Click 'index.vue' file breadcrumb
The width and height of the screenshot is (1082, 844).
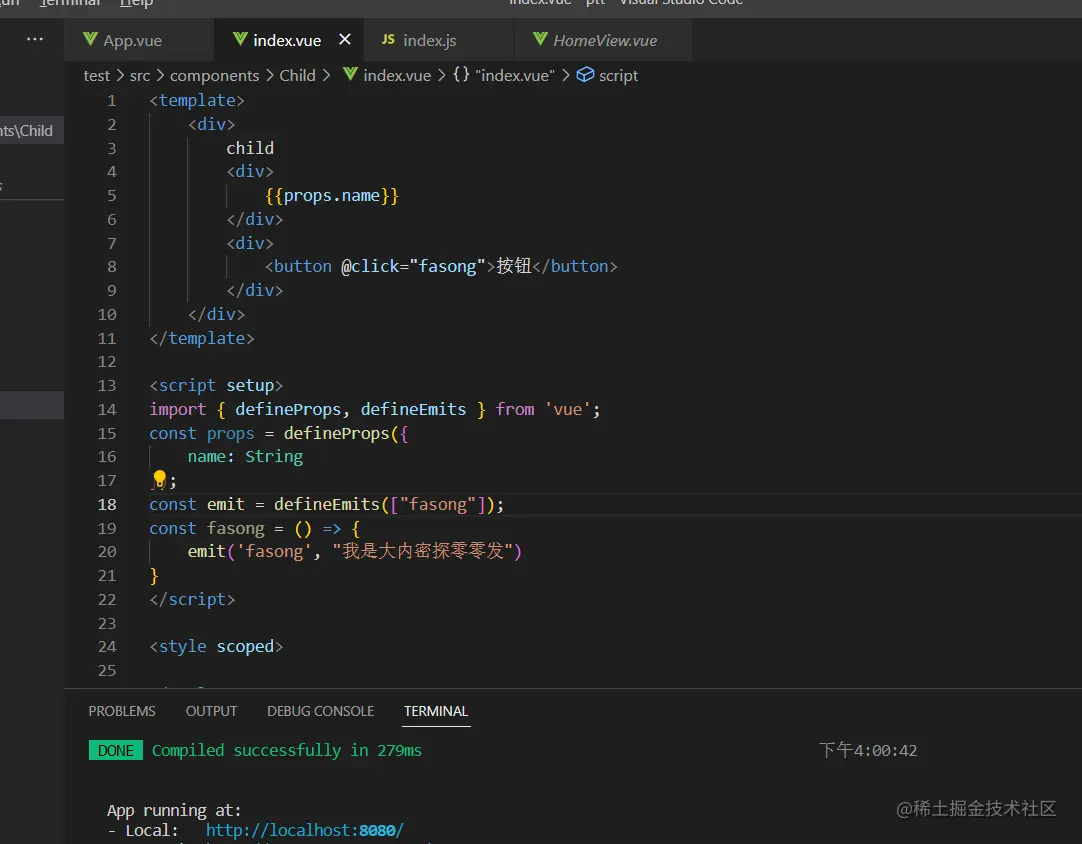click(397, 75)
